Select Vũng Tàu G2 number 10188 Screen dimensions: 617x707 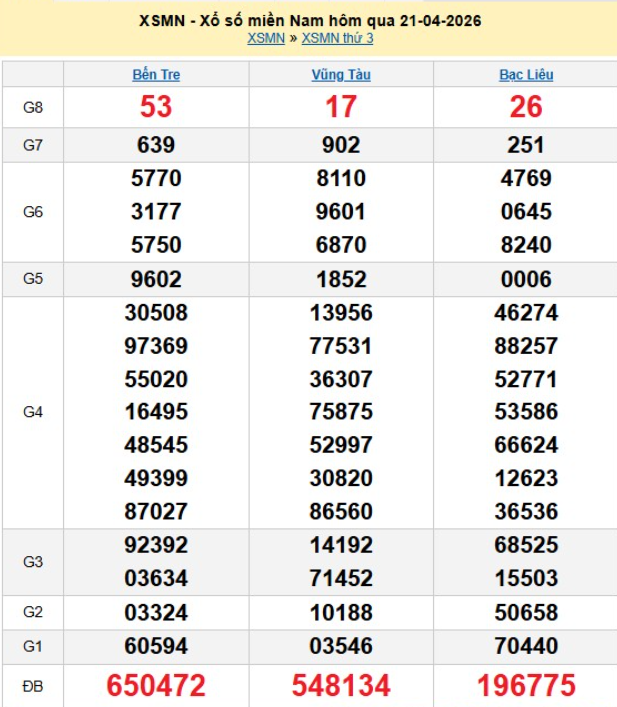(341, 612)
